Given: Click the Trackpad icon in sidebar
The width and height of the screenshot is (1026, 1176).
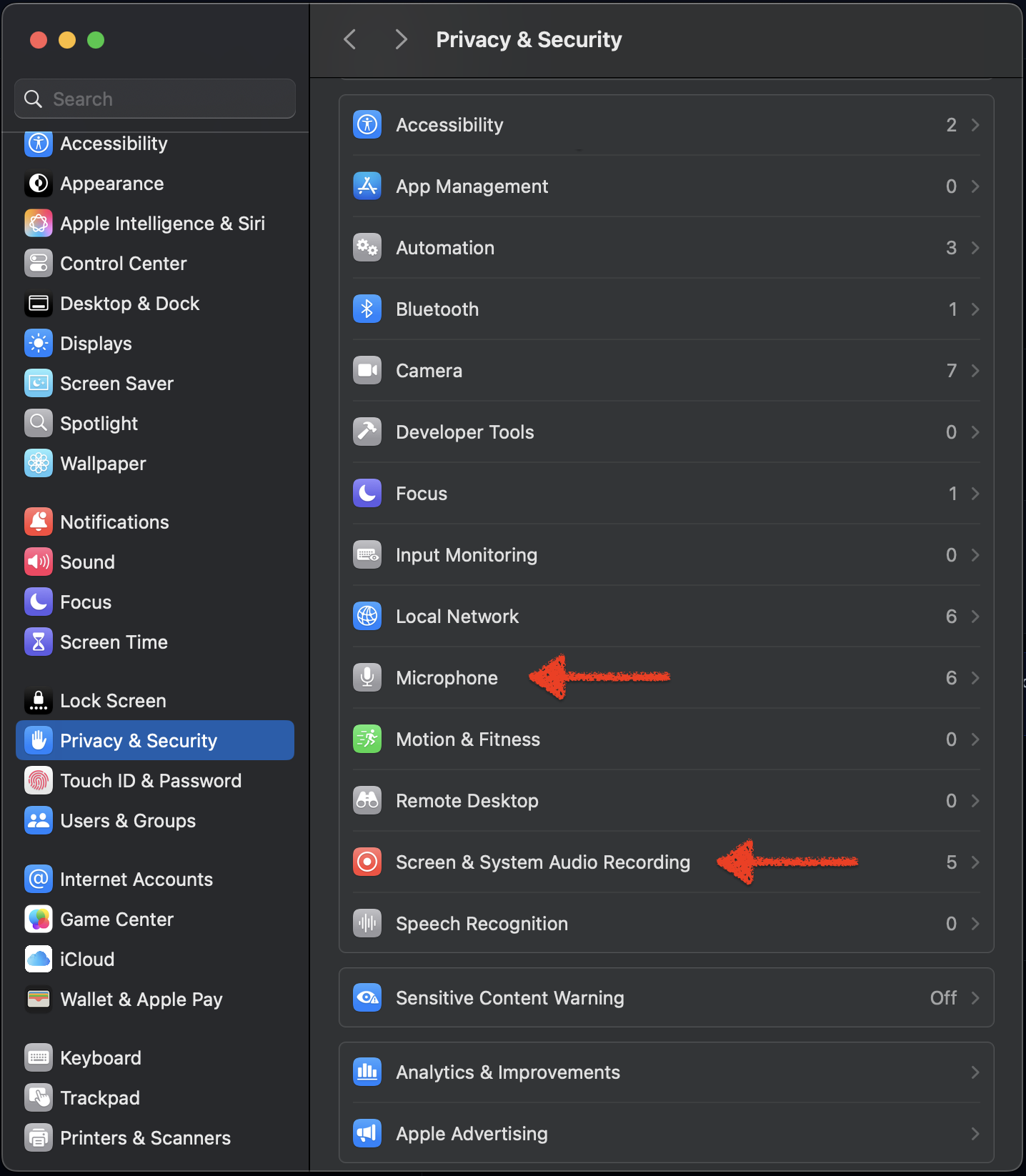Looking at the screenshot, I should click(39, 1098).
